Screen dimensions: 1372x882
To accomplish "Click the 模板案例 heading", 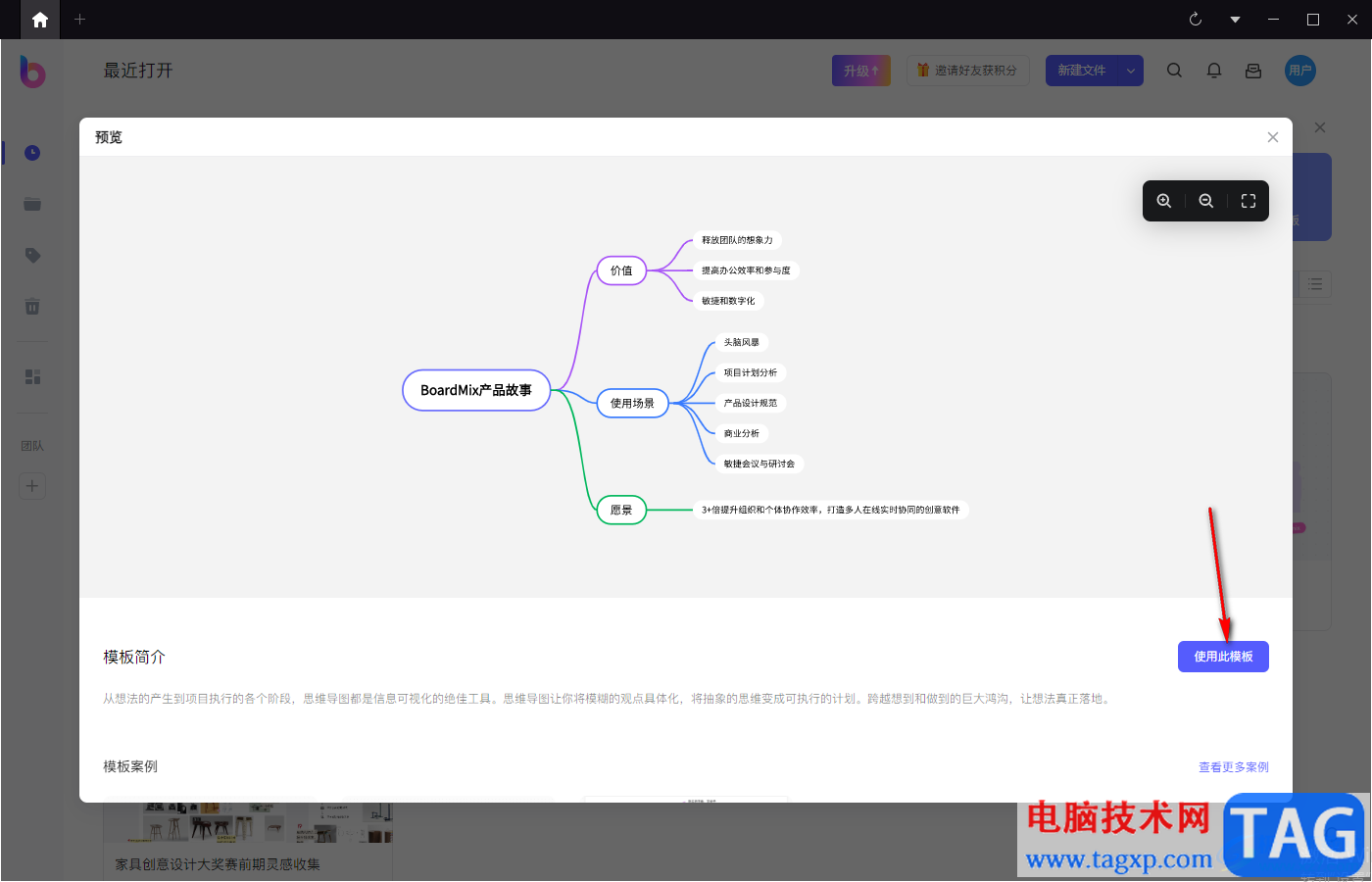I will coord(130,766).
